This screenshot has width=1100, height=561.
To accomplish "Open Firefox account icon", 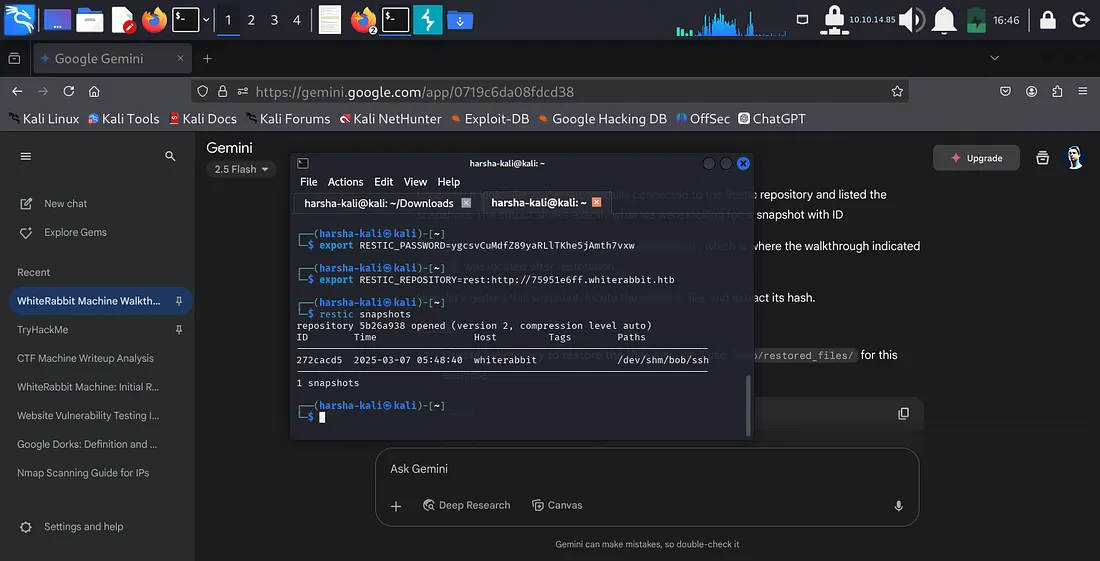I will 1031,91.
